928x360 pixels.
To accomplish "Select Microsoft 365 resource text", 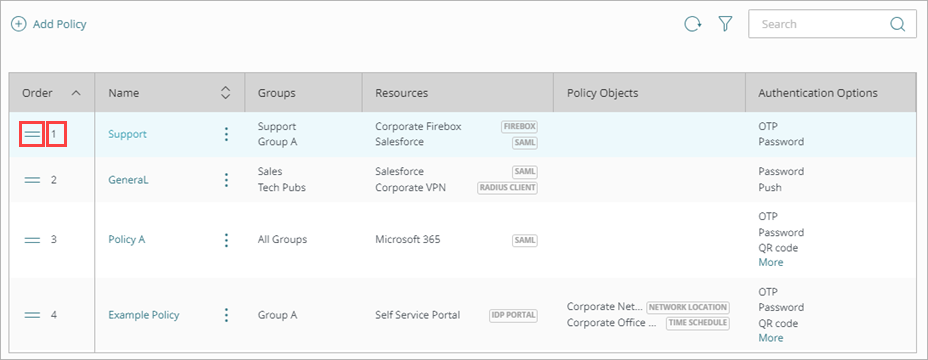I will point(408,240).
